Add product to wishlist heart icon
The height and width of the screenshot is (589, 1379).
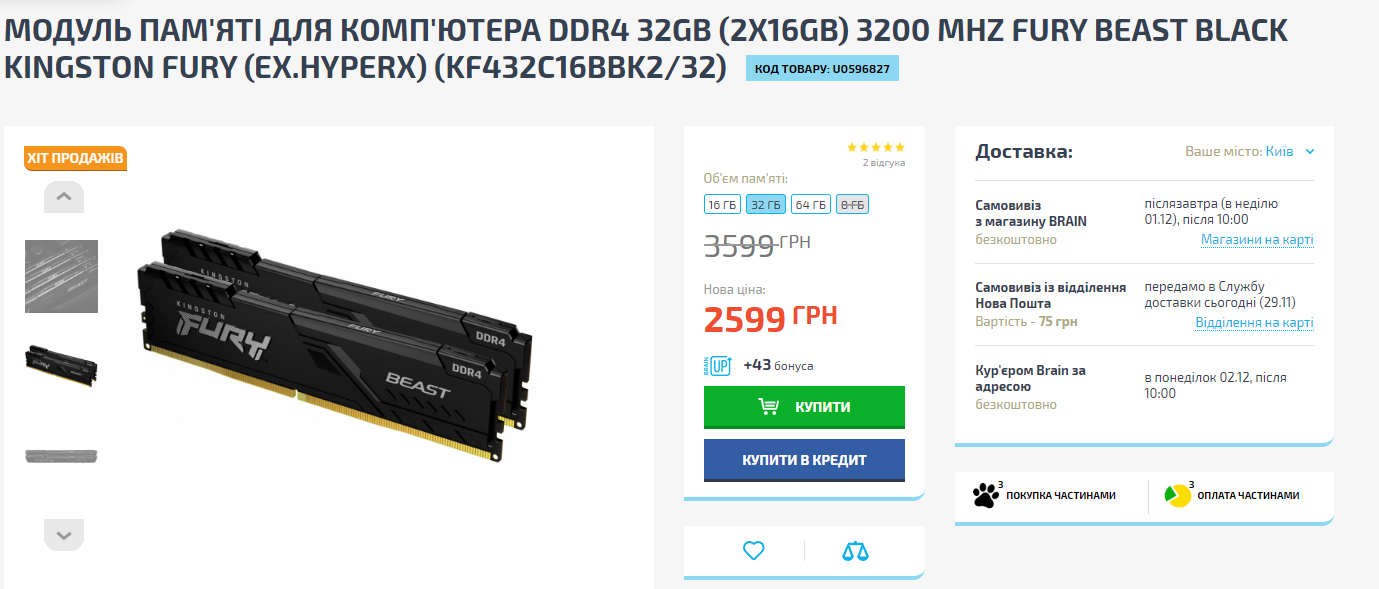click(x=754, y=550)
